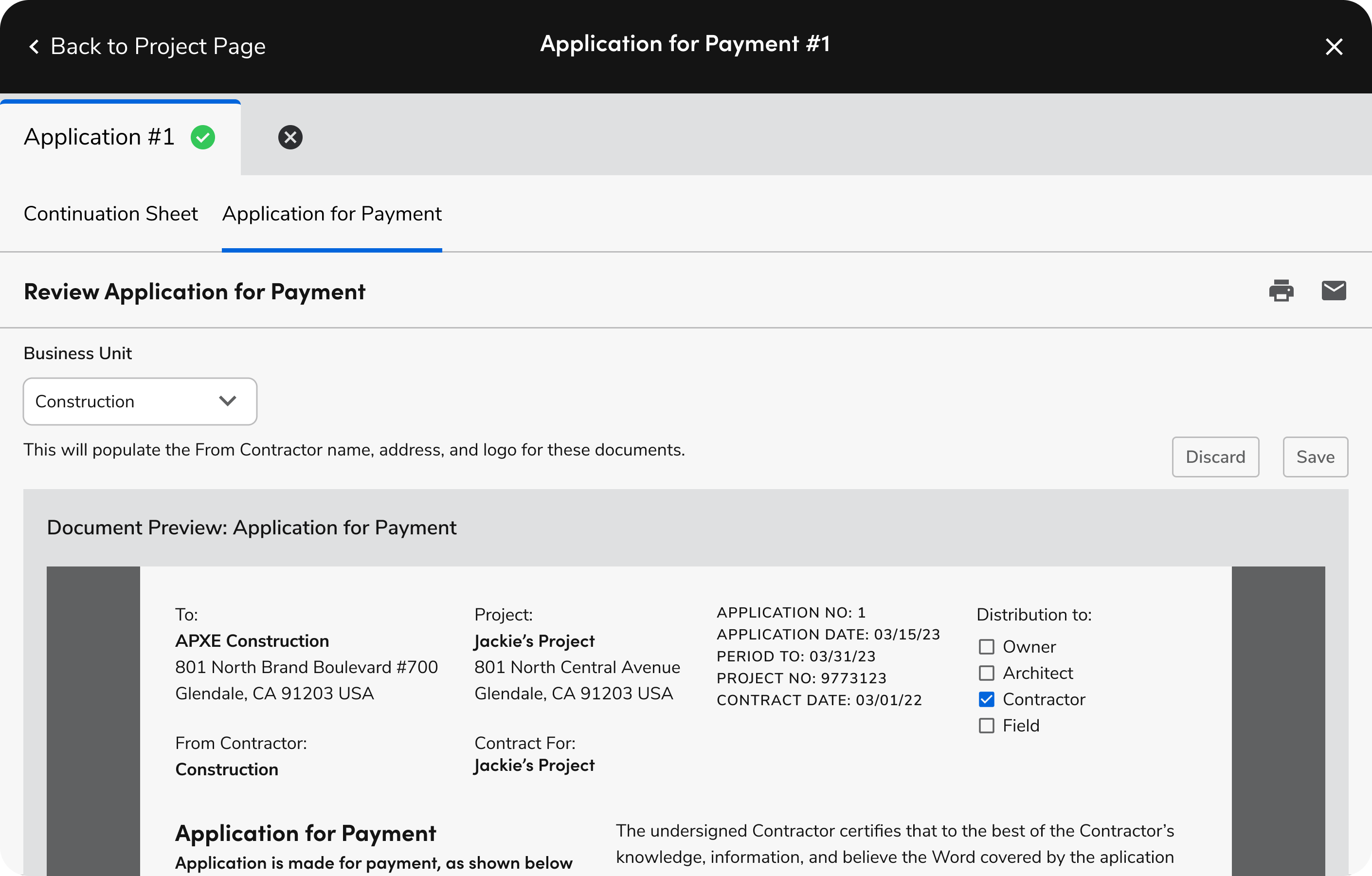The height and width of the screenshot is (876, 1372).
Task: Check the Architect distribution checkbox
Action: pyautogui.click(x=986, y=673)
